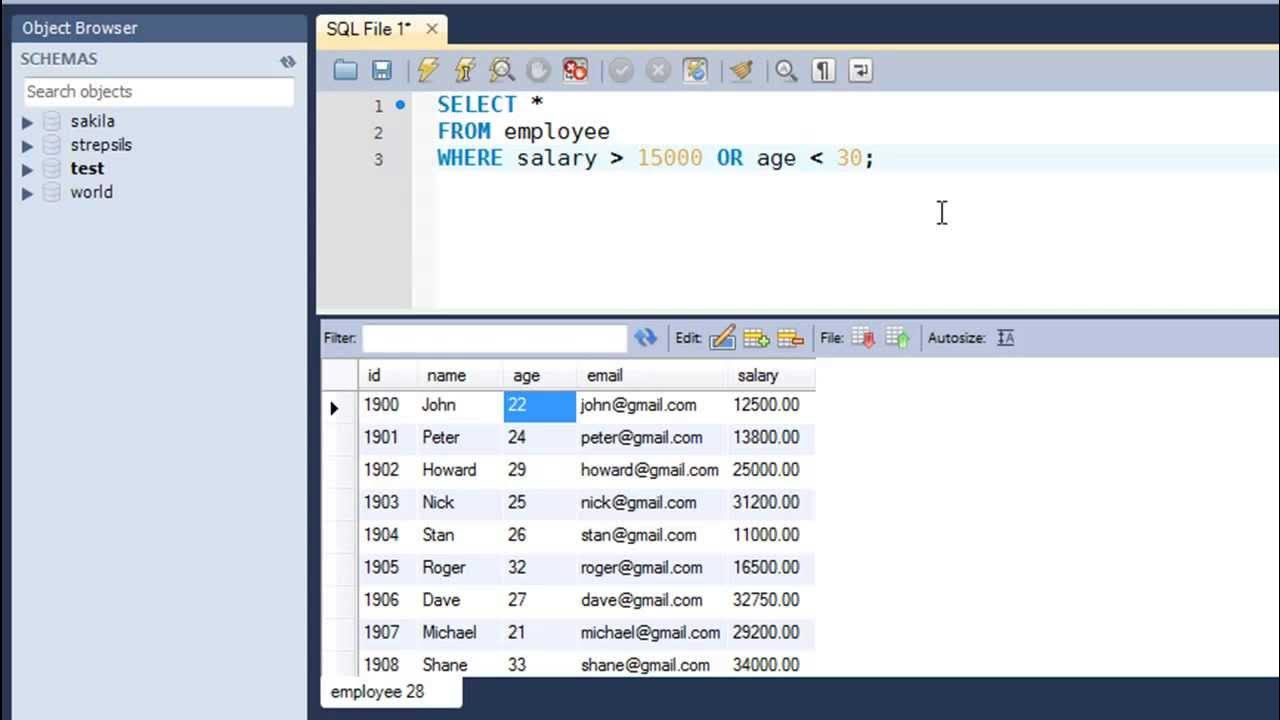Image resolution: width=1280 pixels, height=720 pixels.
Task: Click the name cell Nick
Action: point(459,502)
